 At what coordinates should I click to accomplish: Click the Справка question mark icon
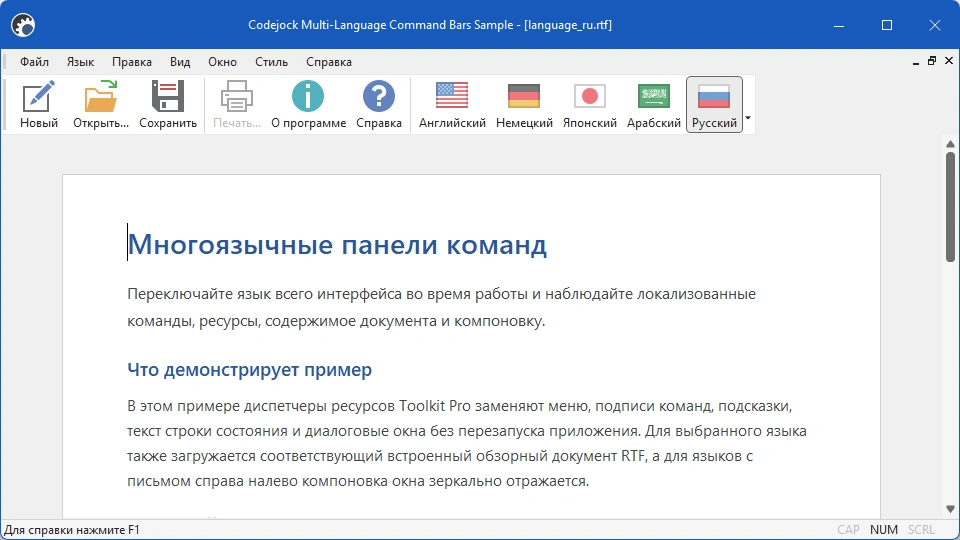[x=379, y=97]
